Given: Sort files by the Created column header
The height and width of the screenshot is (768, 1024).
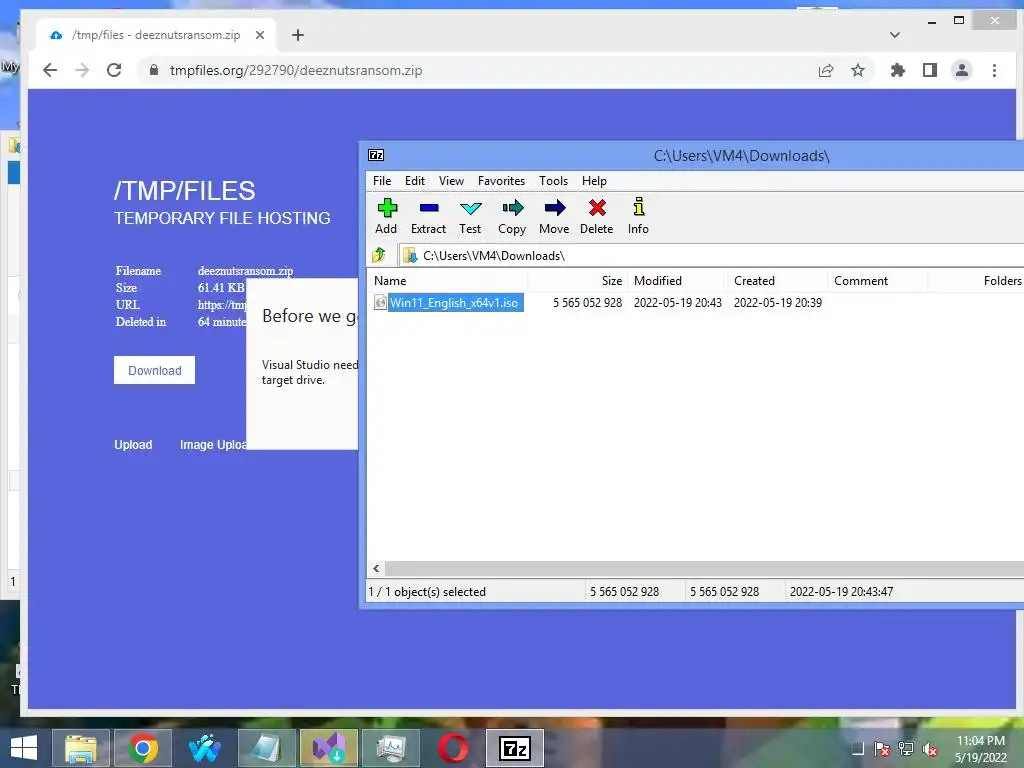Looking at the screenshot, I should [x=778, y=281].
